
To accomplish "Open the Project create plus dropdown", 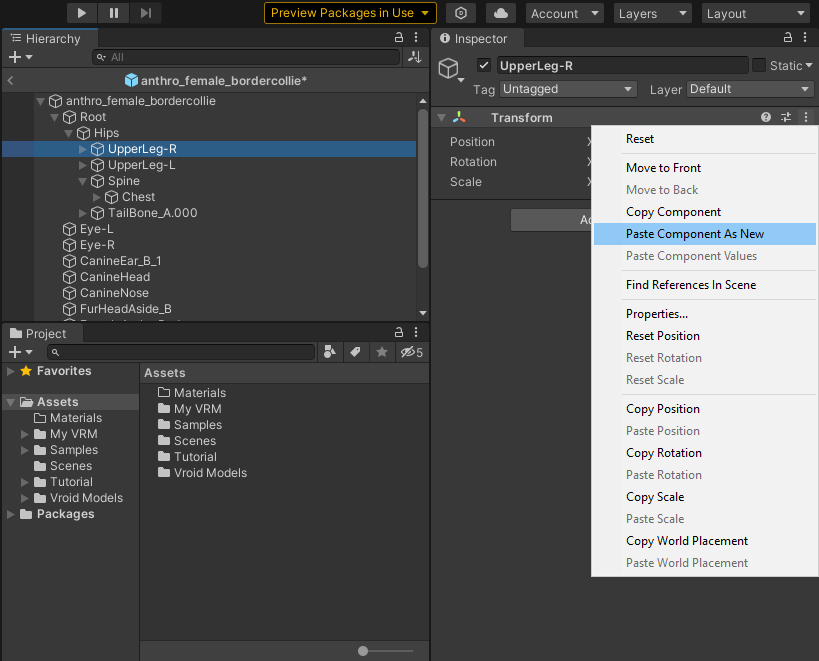I will click(20, 352).
